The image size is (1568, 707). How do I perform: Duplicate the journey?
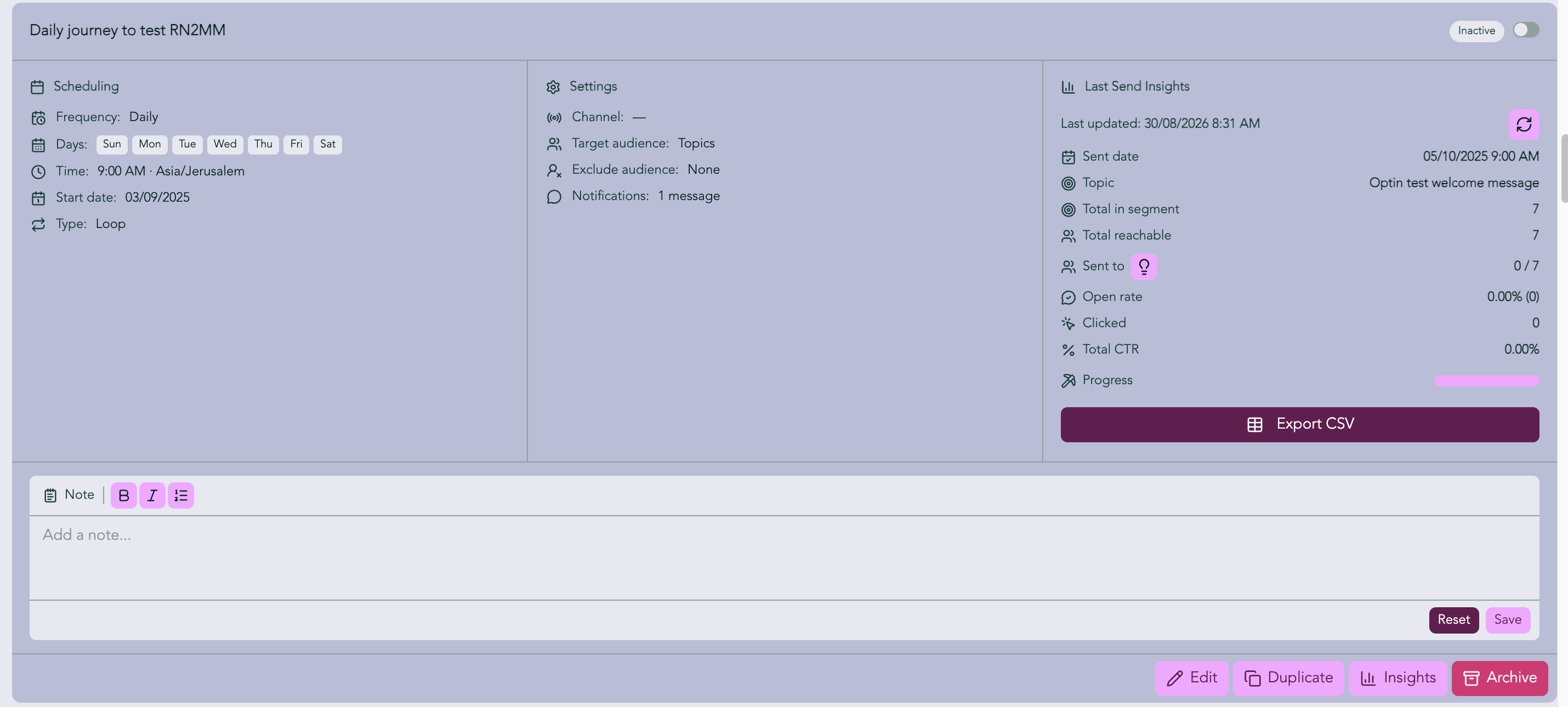coord(1288,678)
